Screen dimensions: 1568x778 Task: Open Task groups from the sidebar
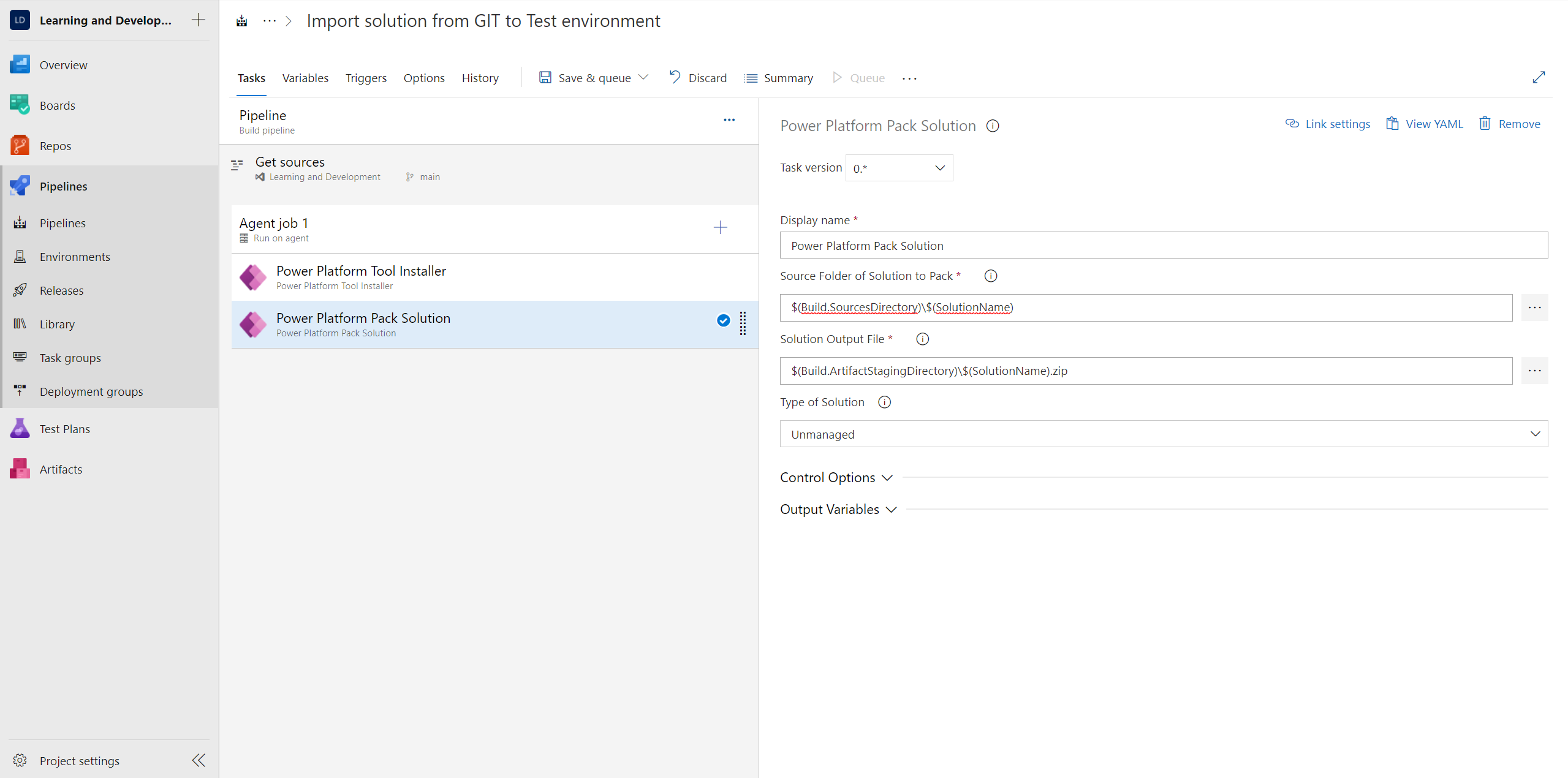(x=70, y=357)
